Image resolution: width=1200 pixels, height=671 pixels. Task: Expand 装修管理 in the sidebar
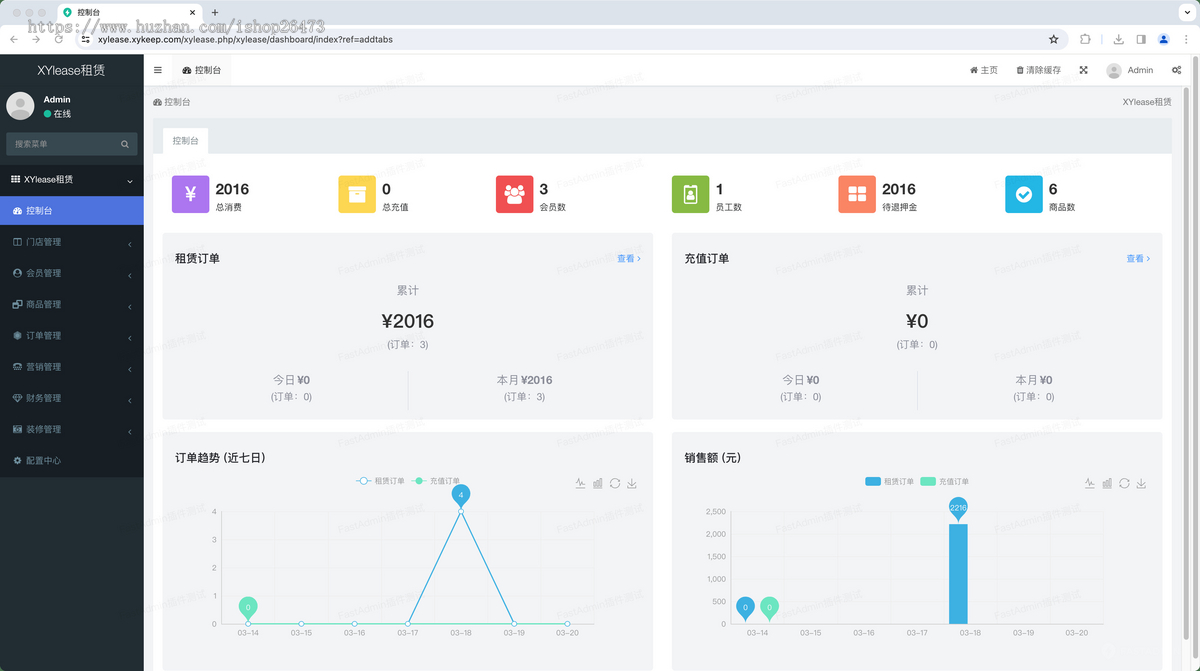coord(72,429)
